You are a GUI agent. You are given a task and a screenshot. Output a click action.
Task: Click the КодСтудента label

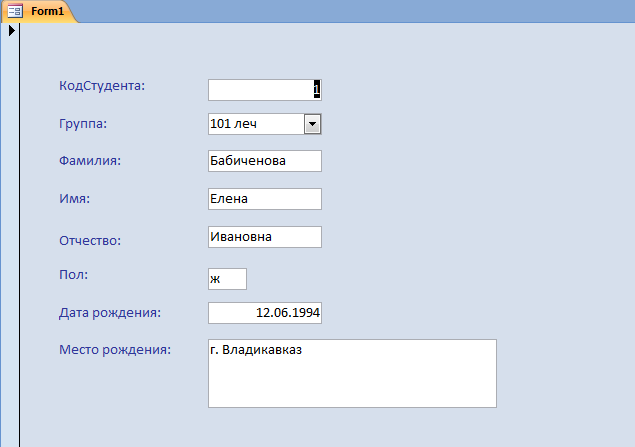[x=102, y=85]
